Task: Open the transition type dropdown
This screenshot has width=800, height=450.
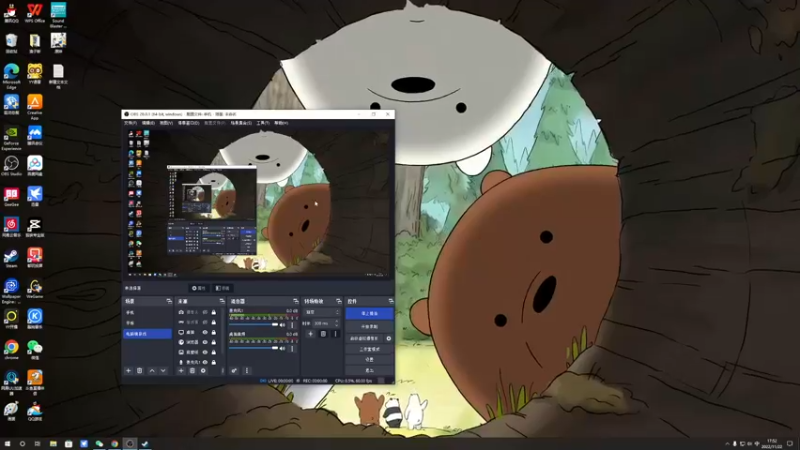Action: 322,312
